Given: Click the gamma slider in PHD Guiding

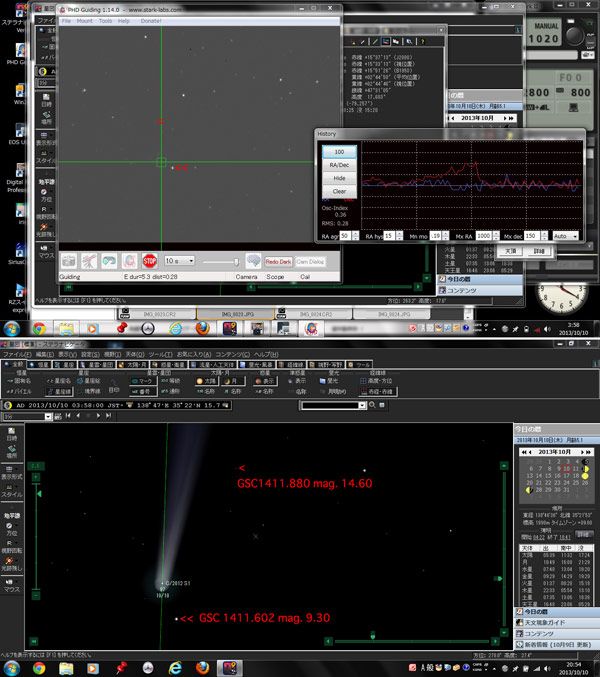Looking at the screenshot, I should [x=221, y=262].
